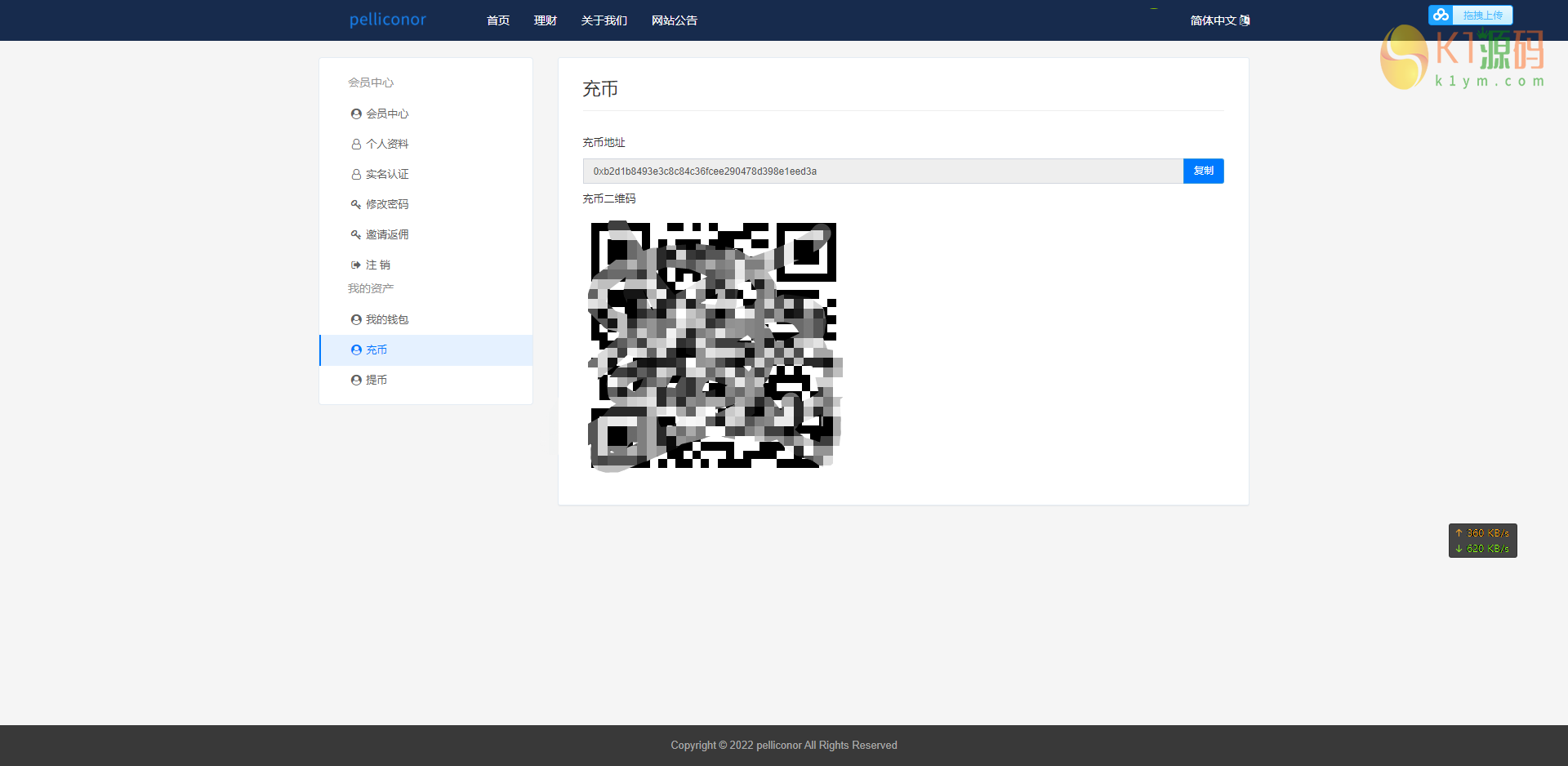This screenshot has height=766, width=1568.
Task: Click the language icon beside 简体中文
Action: [x=1245, y=20]
